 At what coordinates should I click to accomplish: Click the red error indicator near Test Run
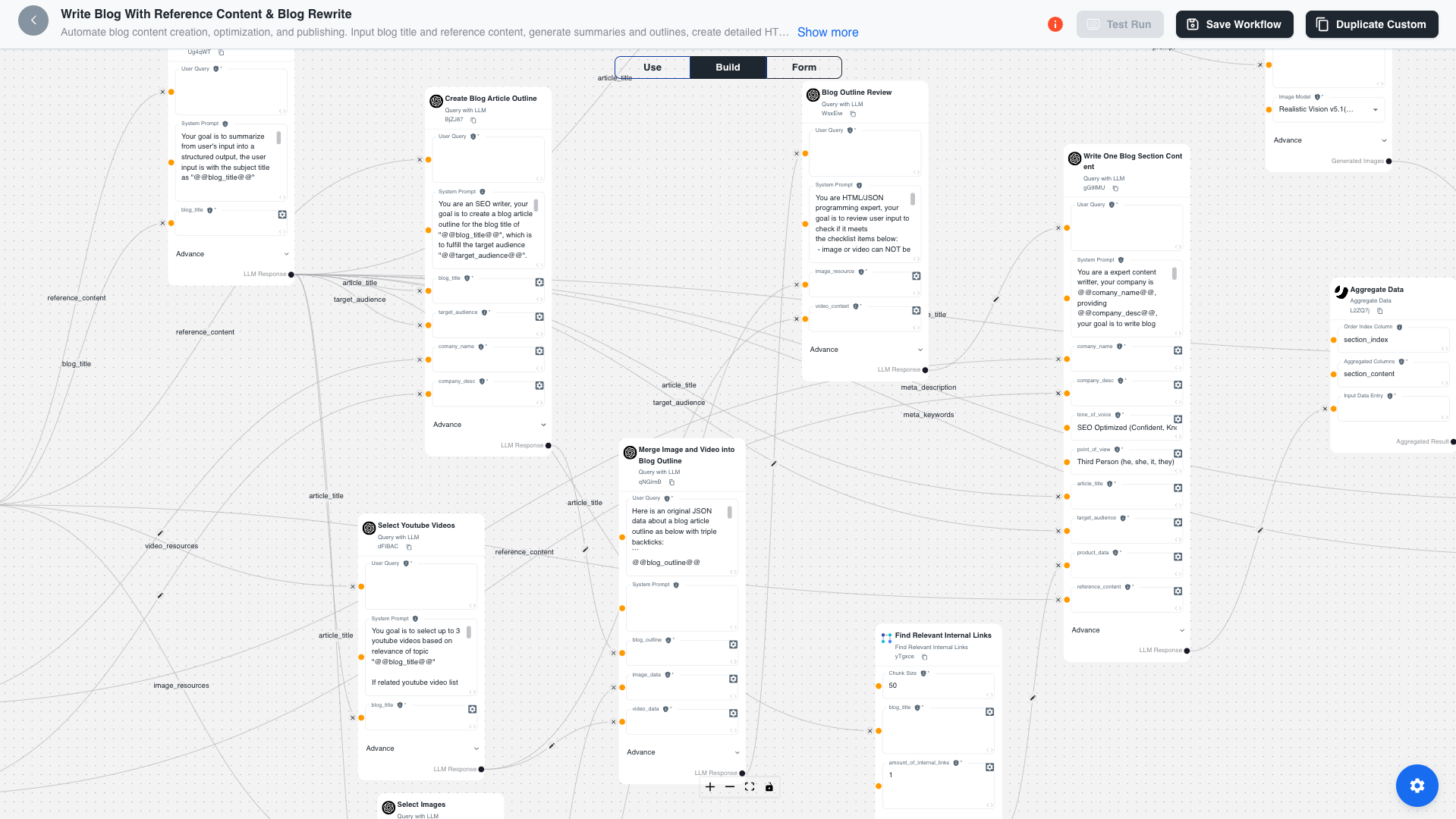pyautogui.click(x=1055, y=24)
